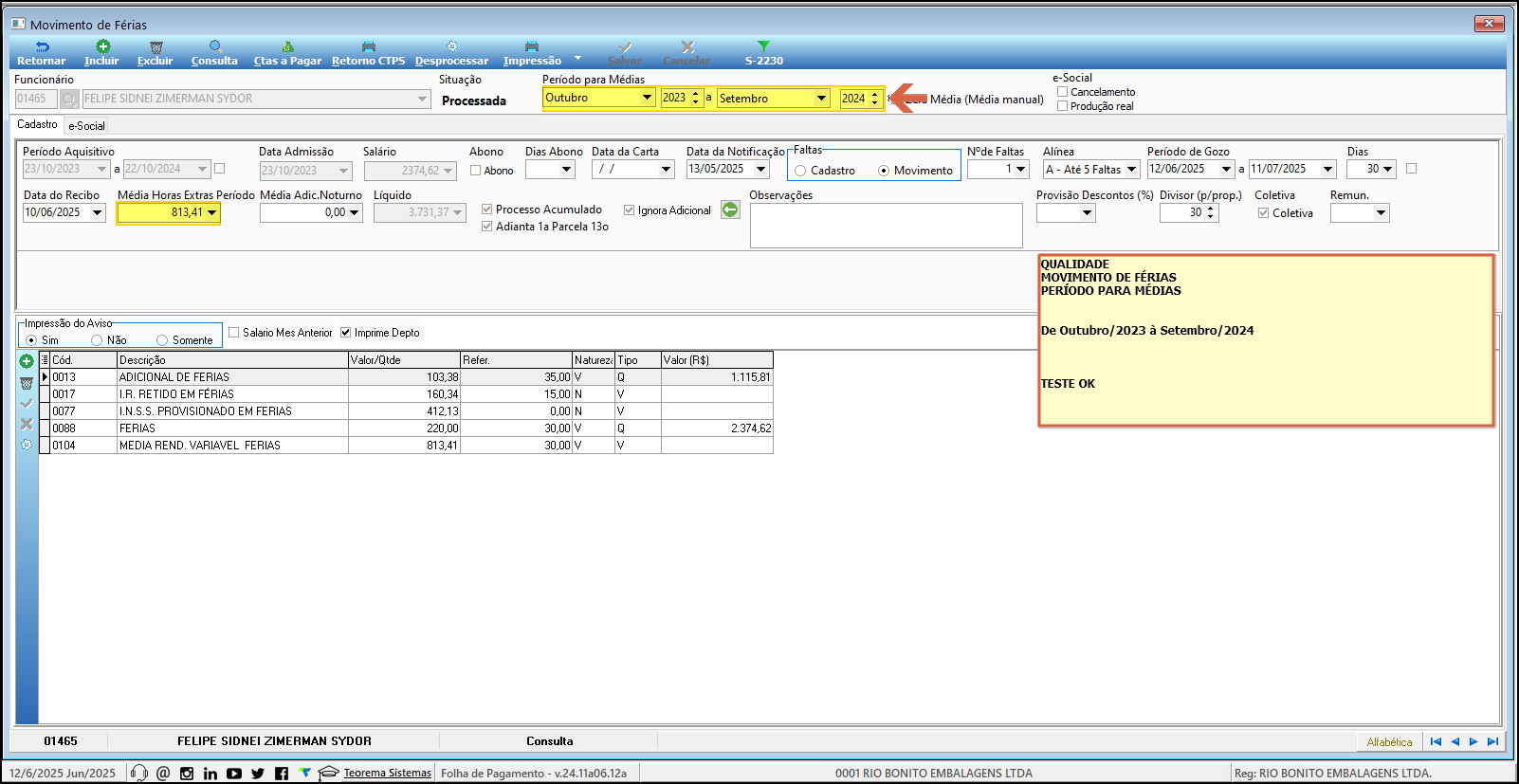Toggle Ignora Adicional checkbox
This screenshot has height=784, width=1519.
point(629,210)
